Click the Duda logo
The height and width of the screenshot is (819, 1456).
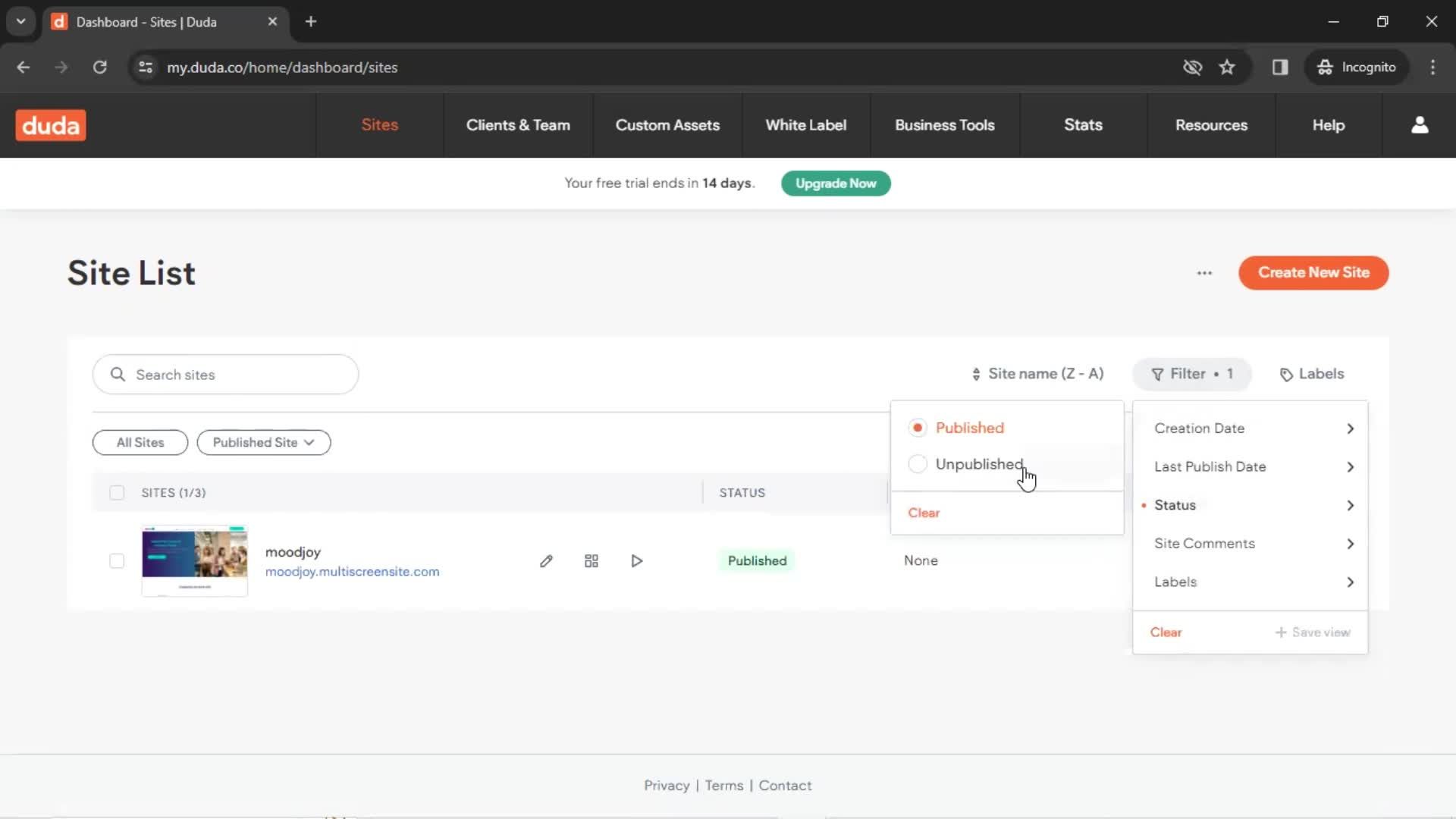pos(51,125)
